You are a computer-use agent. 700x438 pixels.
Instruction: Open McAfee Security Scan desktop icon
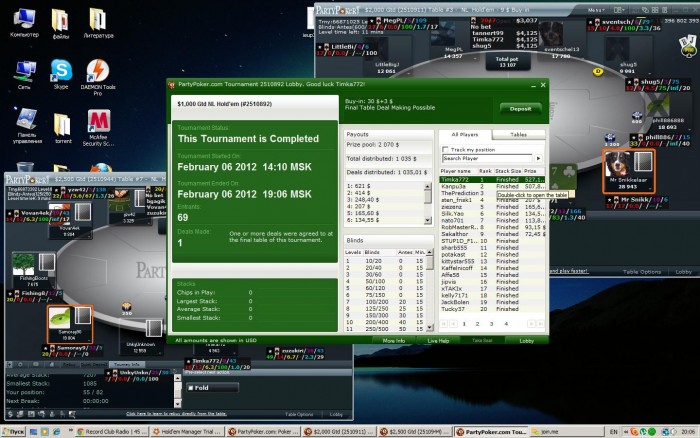coord(98,128)
